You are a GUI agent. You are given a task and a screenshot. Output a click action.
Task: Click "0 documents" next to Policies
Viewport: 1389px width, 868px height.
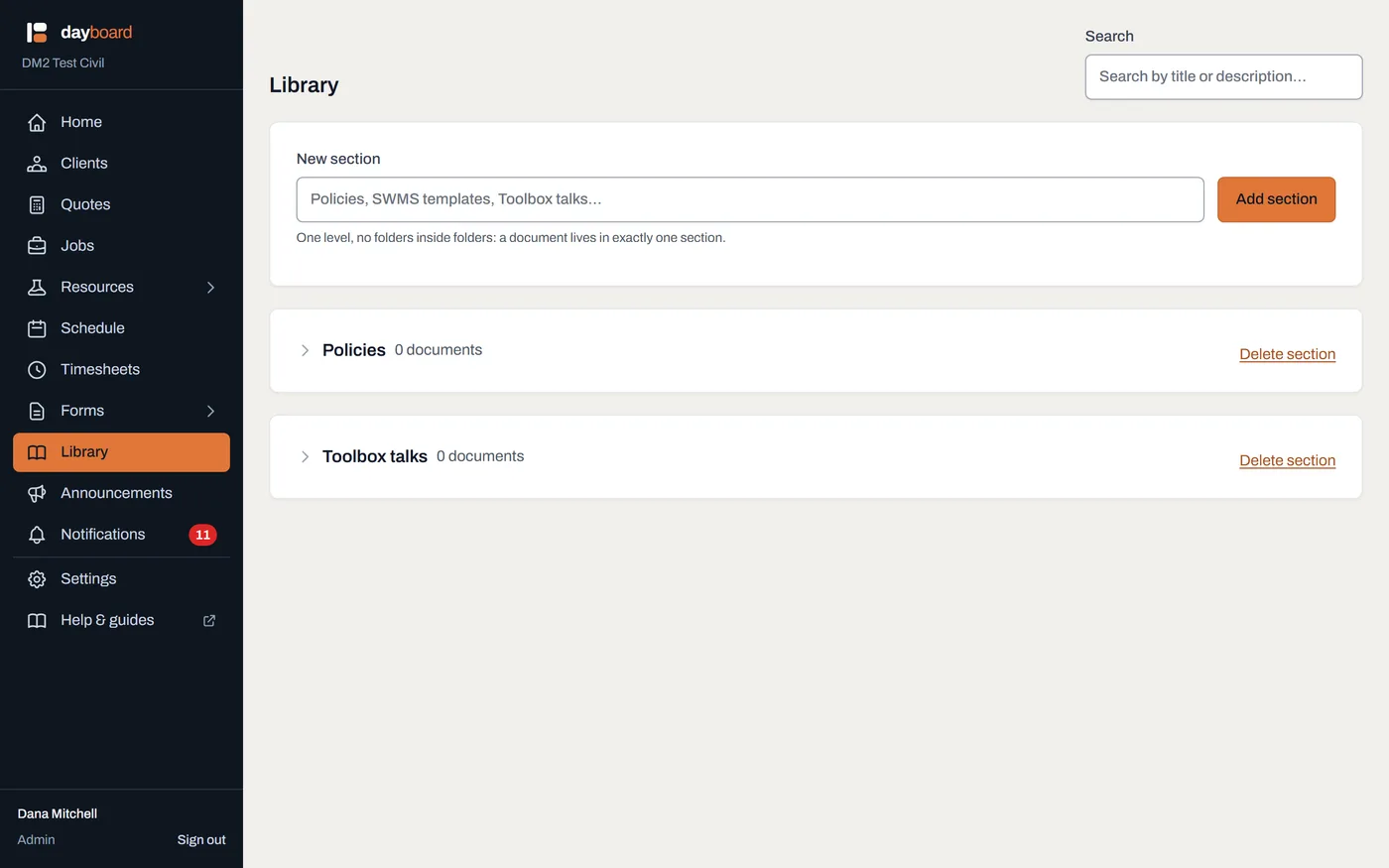(x=439, y=350)
